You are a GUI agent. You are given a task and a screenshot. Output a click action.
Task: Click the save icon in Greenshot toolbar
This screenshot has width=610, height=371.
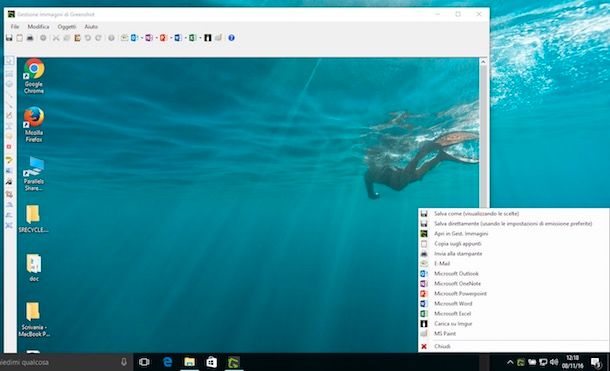[x=9, y=38]
